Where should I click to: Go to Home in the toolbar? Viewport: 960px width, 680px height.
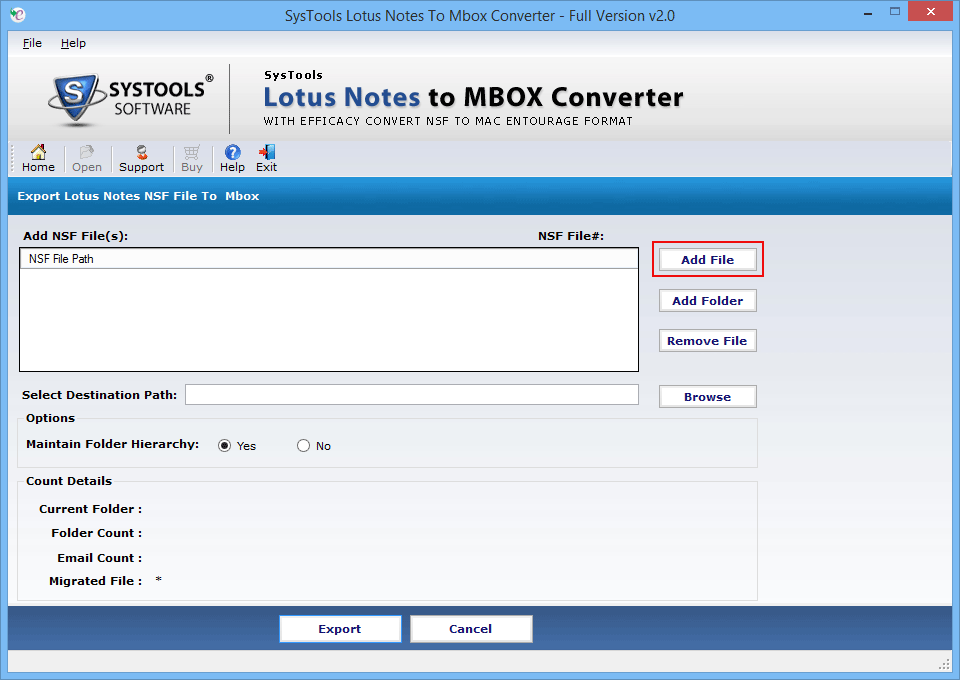click(x=38, y=159)
